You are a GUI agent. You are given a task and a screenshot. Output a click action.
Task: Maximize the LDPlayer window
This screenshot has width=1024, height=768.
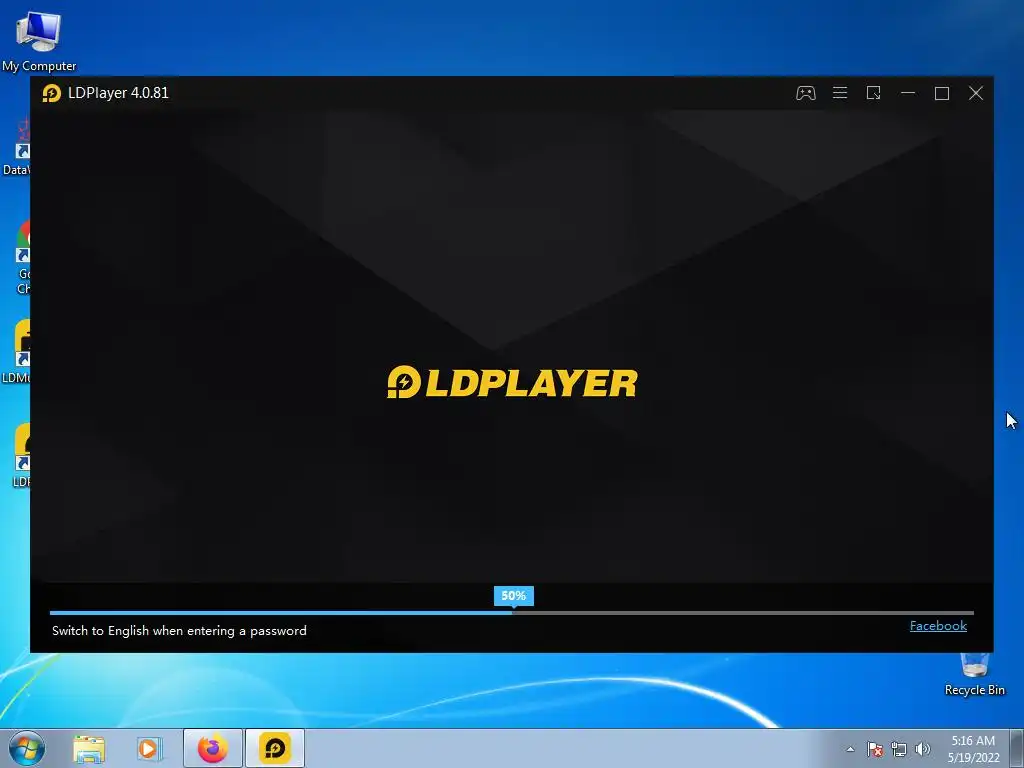coord(942,93)
